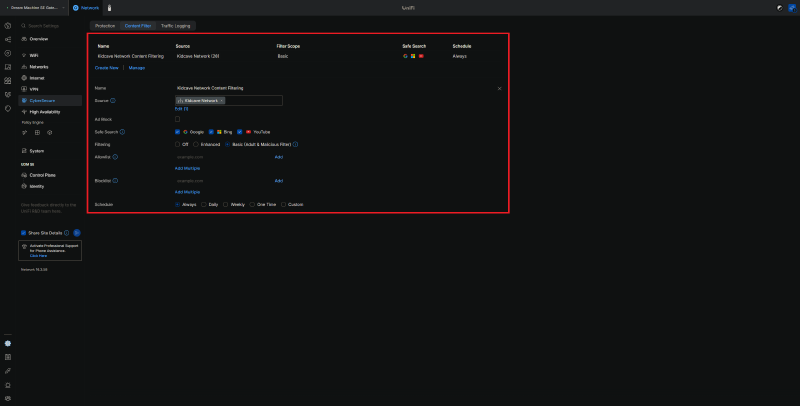
Task: Open the Settings gear in left rail
Action: pos(8,343)
